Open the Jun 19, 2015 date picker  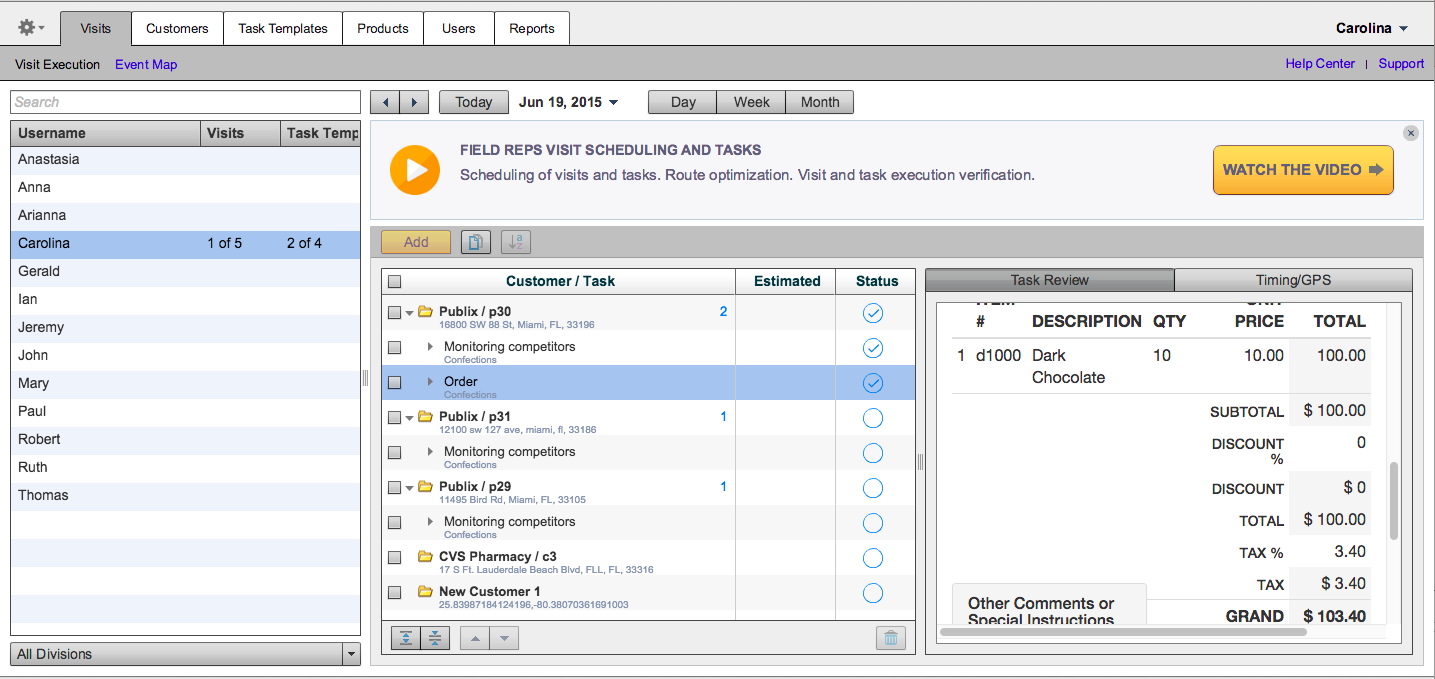[x=568, y=102]
